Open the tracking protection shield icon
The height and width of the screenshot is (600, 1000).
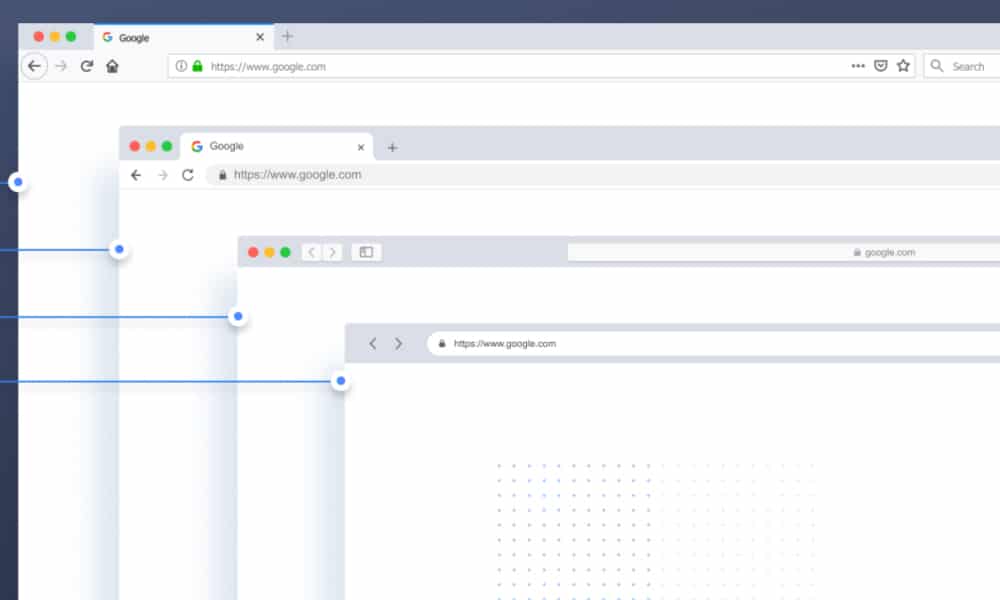point(880,65)
